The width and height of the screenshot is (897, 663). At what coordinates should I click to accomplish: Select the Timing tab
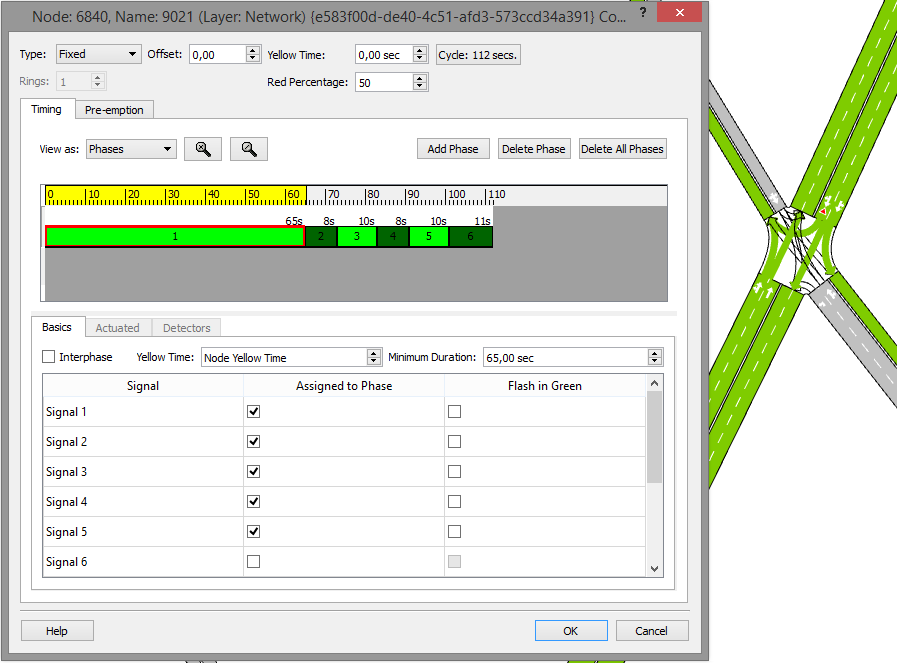[46, 110]
